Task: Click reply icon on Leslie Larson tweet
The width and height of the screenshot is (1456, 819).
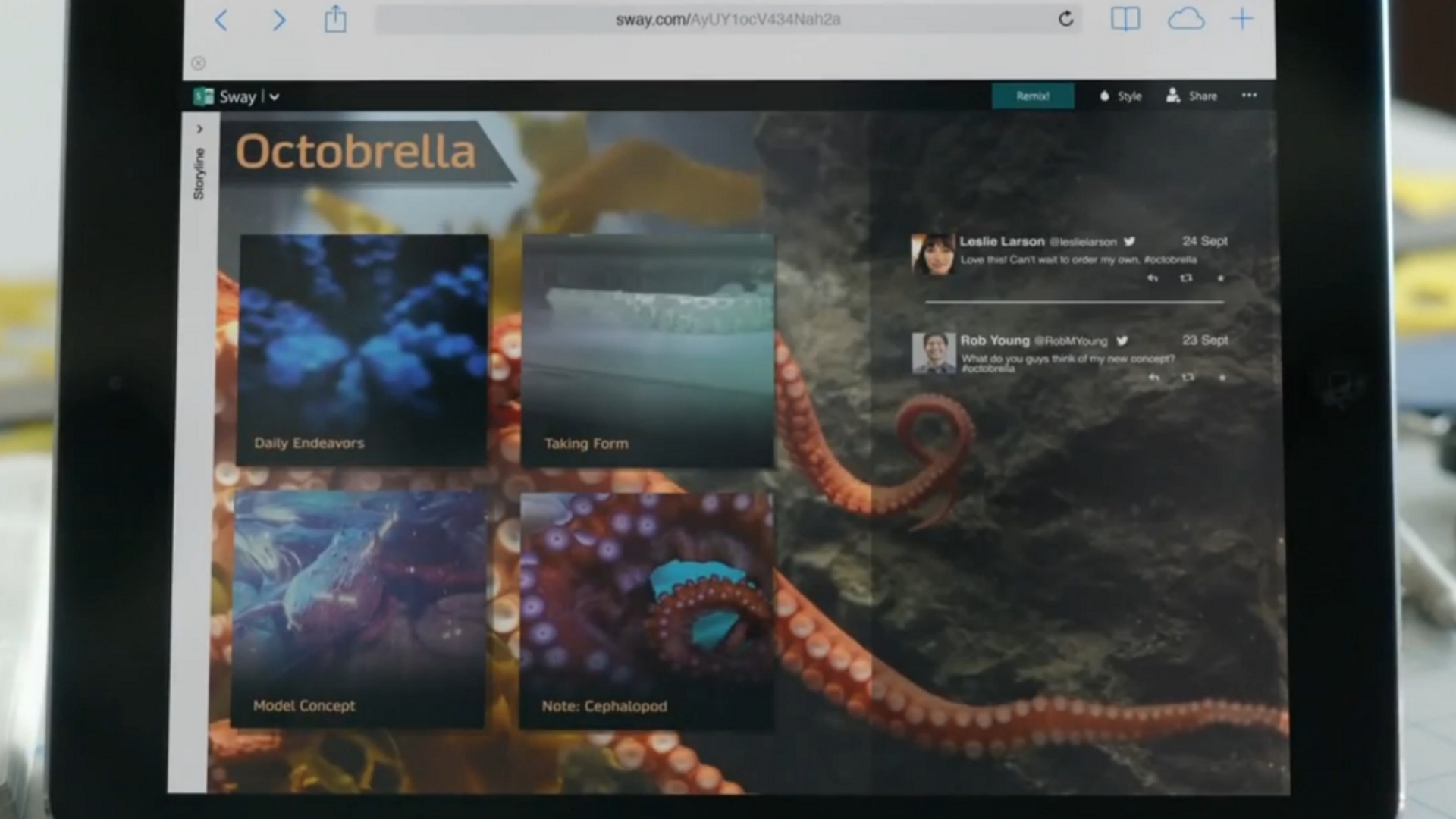Action: pos(1153,278)
